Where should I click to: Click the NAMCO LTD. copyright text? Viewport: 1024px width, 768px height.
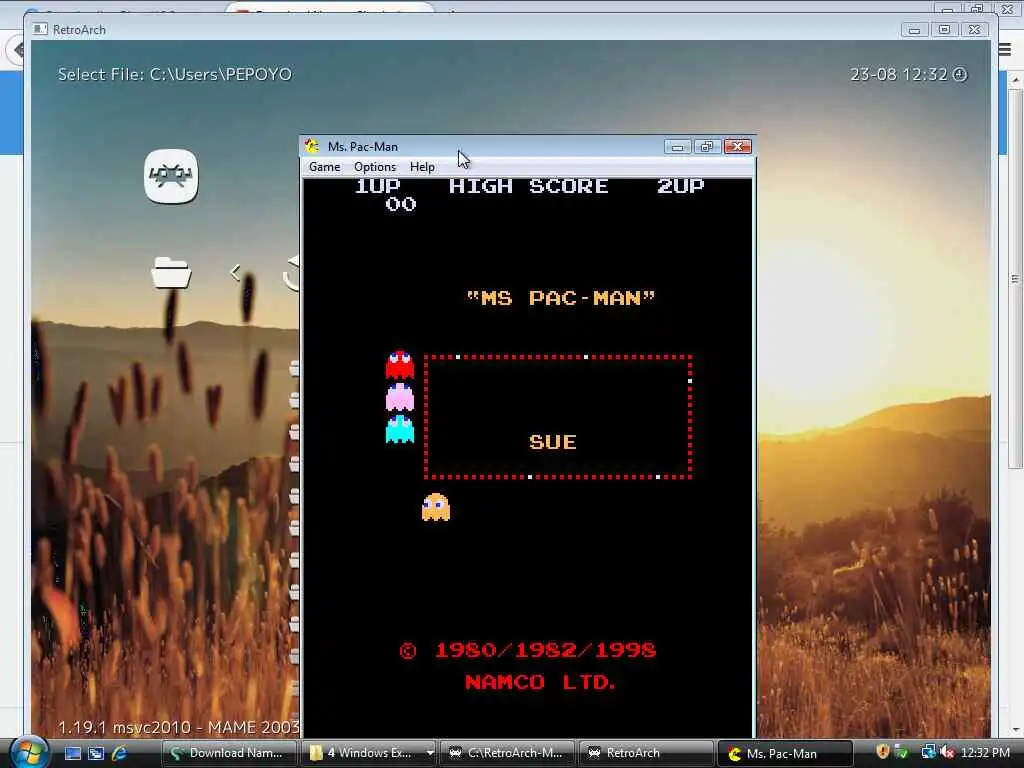pos(540,682)
